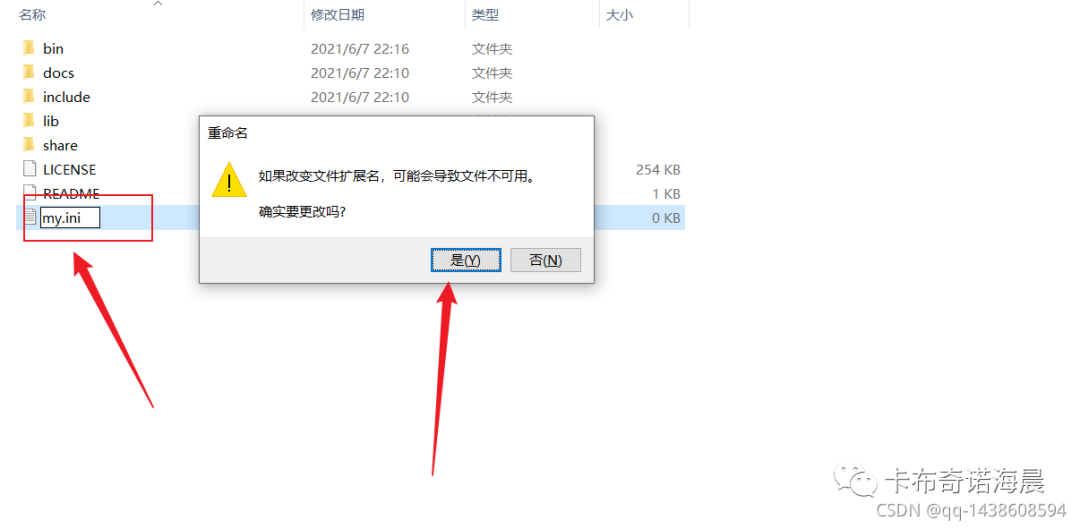Sort by 类型 column header
The image size is (1080, 529).
click(485, 14)
